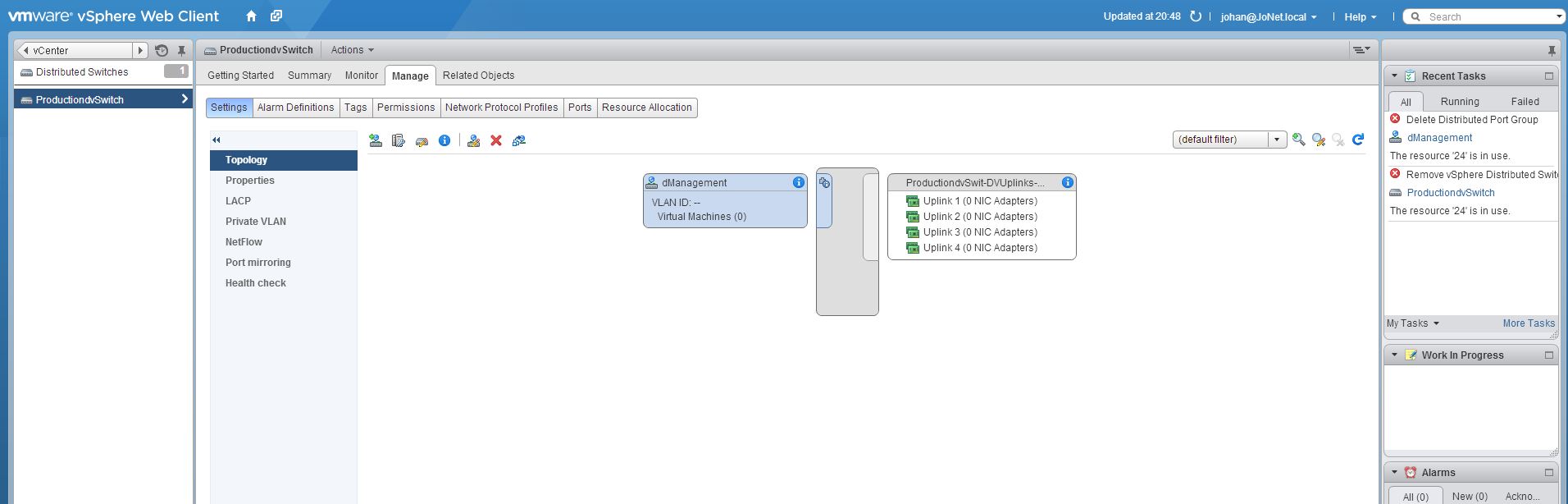
Task: Maximize the Recent Tasks panel
Action: tap(1549, 76)
